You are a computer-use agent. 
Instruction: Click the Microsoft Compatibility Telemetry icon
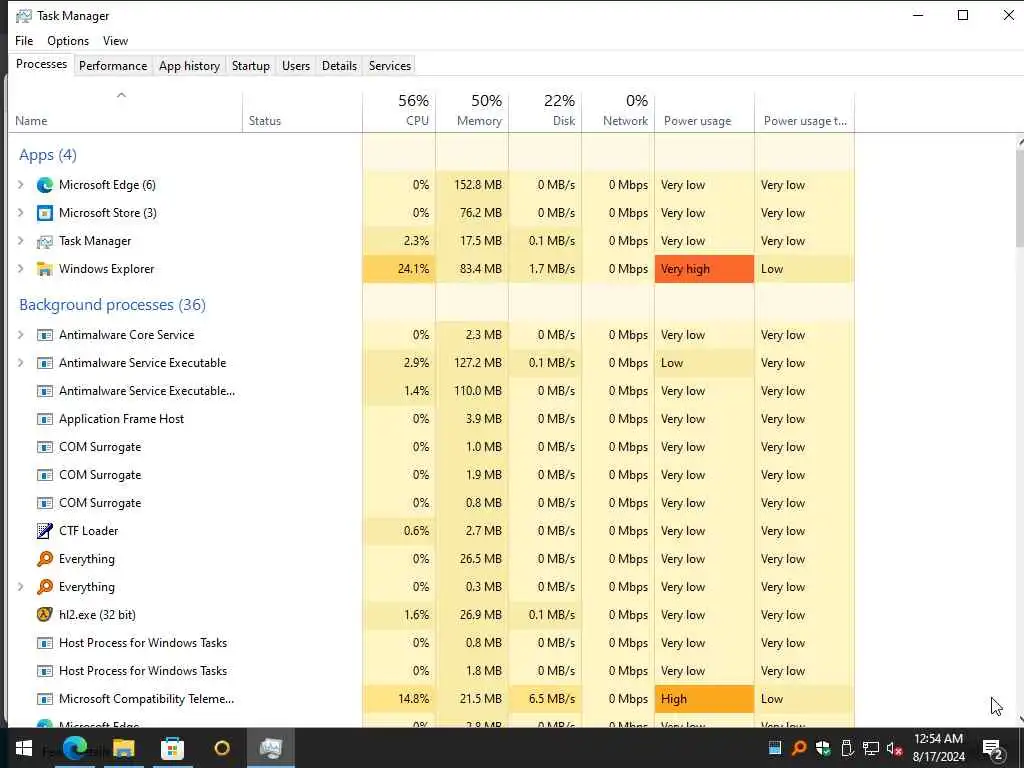[x=44, y=699]
